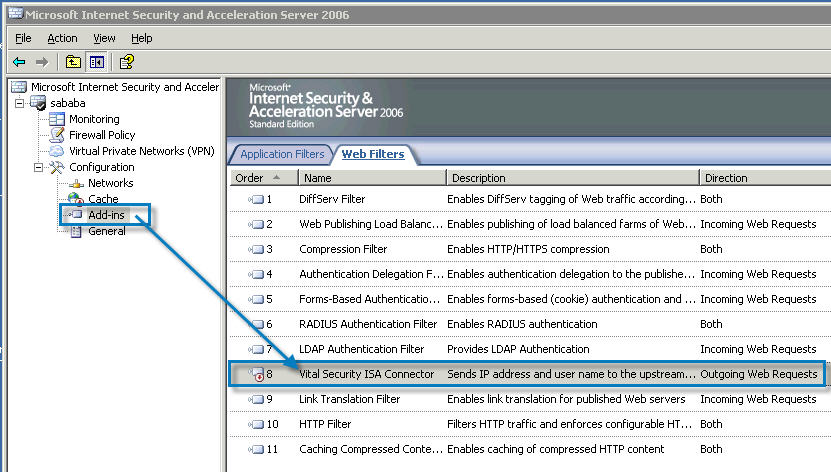Select the Monitoring node icon
Screen dimensions: 831x472
click(x=57, y=119)
